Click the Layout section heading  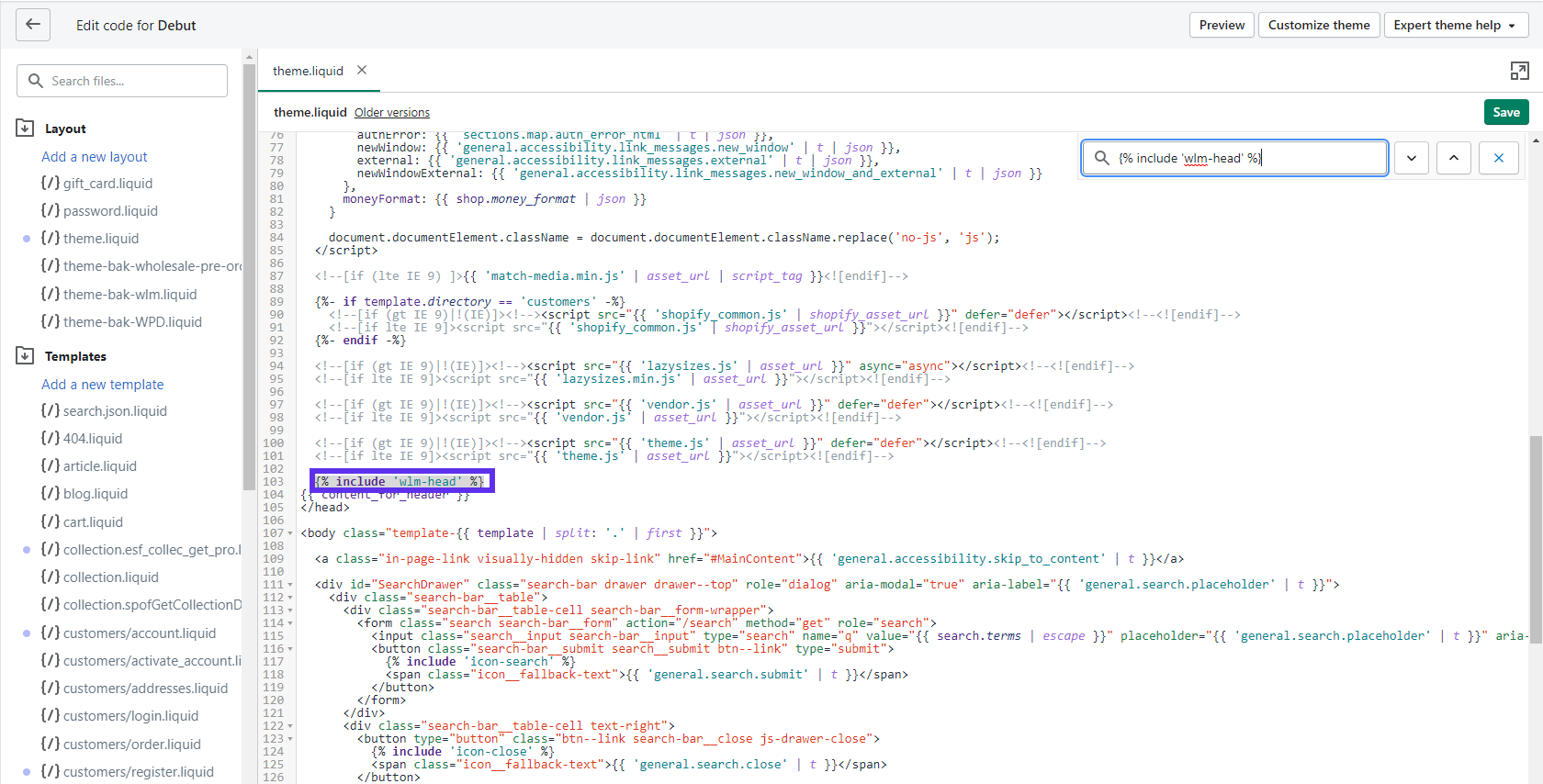coord(65,129)
